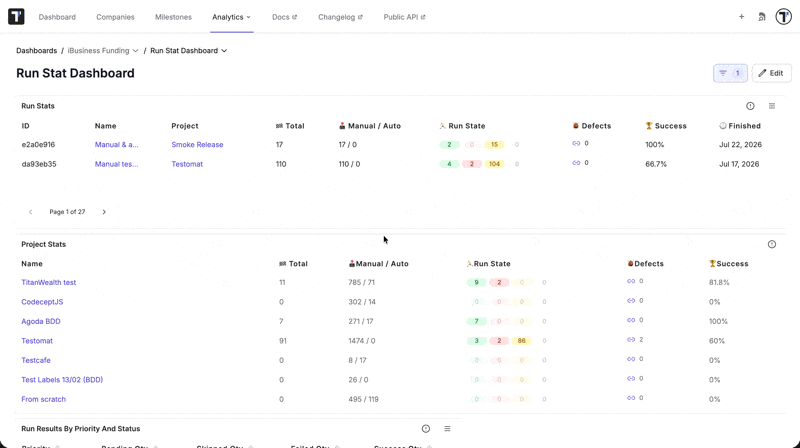Click yellow badge 86 in Testomat project row

521,340
